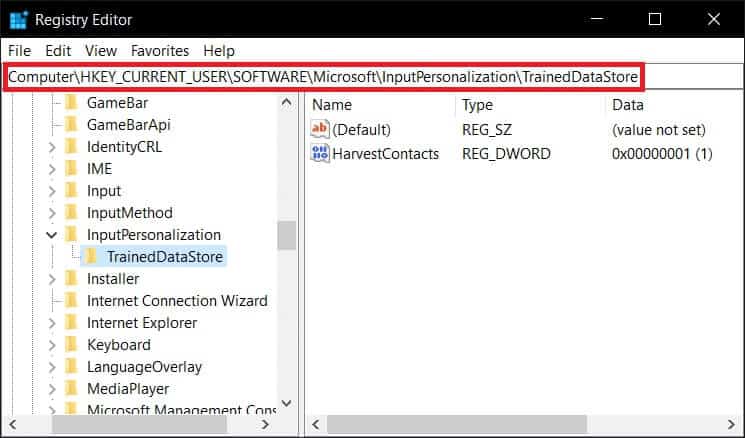
Task: Click the HarvestContacts DWORD value icon
Action: pos(320,153)
